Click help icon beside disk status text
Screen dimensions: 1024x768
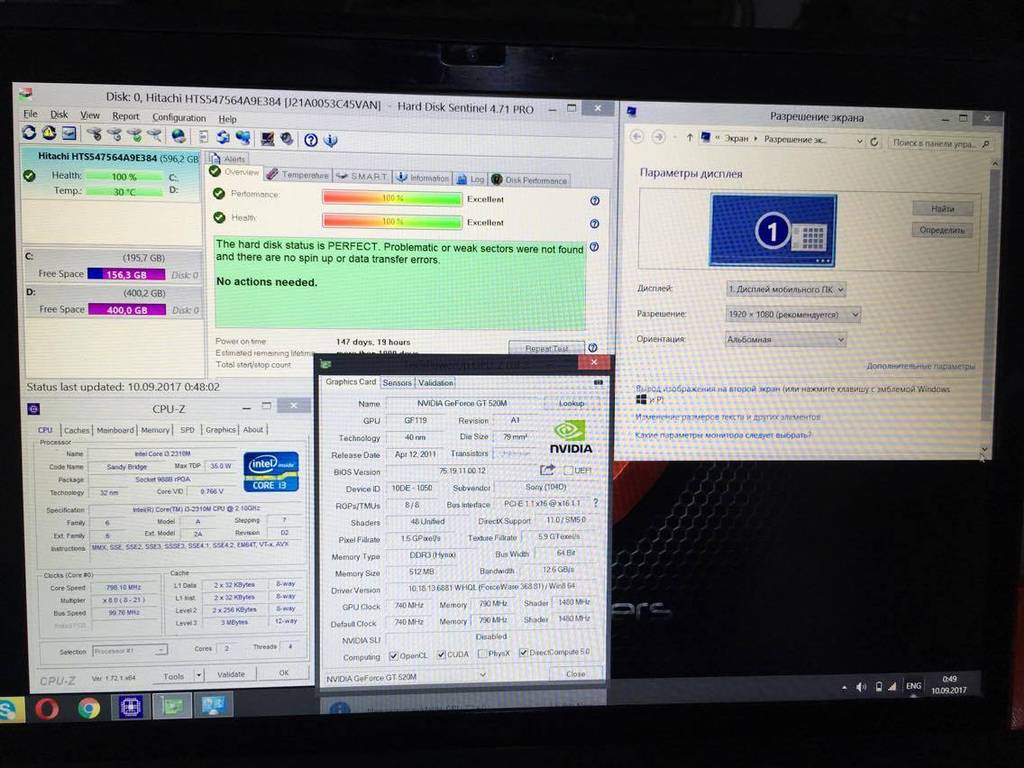coord(594,247)
